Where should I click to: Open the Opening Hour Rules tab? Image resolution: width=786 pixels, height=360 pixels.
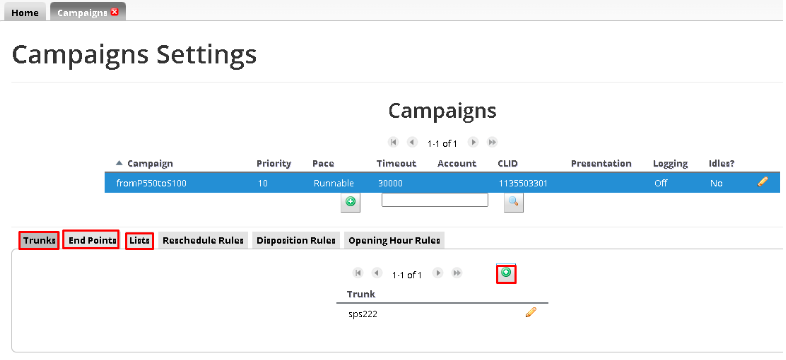(394, 241)
